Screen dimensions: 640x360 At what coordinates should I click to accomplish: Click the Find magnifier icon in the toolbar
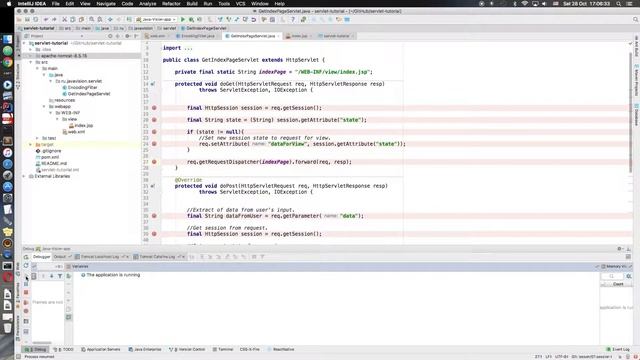coord(92,19)
